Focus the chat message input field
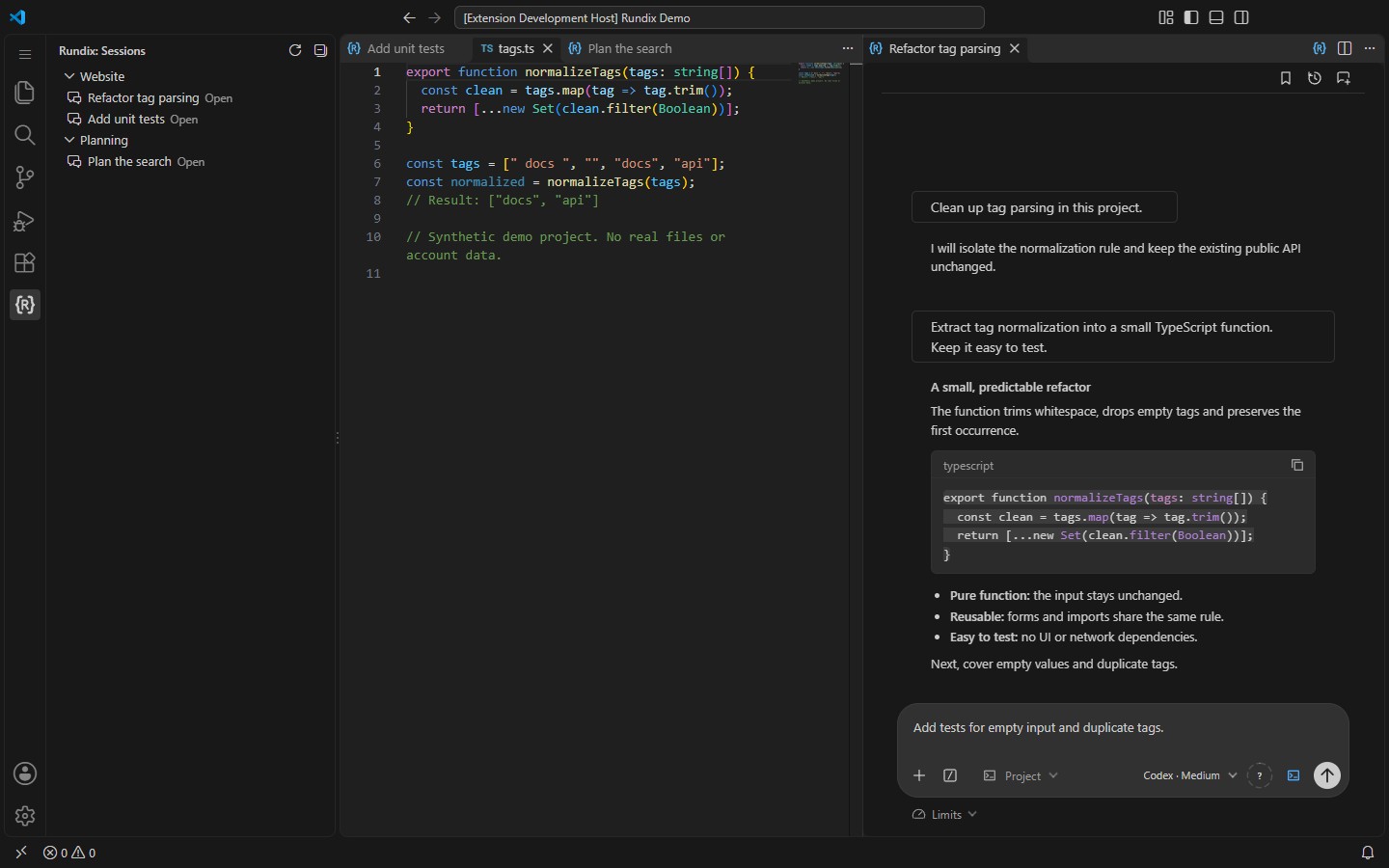Image resolution: width=1389 pixels, height=868 pixels. pos(1123,728)
